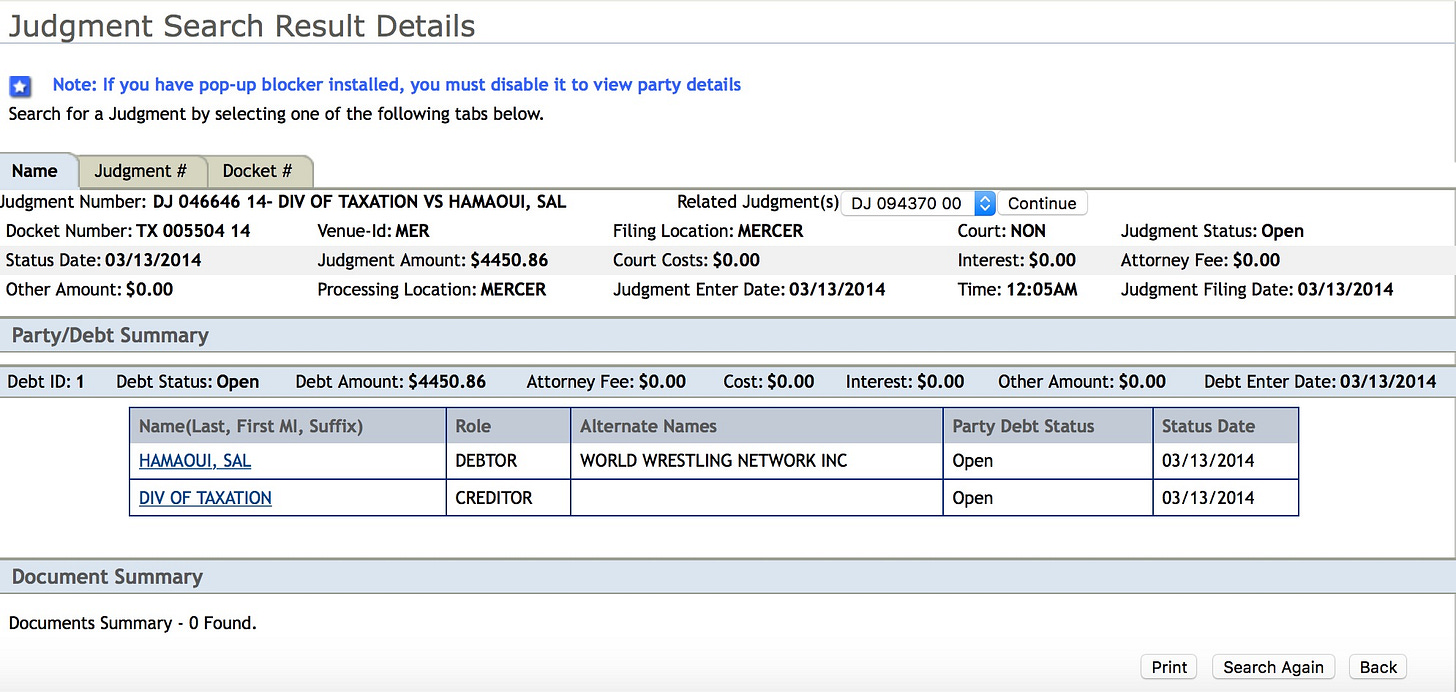Click the Judgment Number DJ 046646 14 text

click(x=284, y=202)
